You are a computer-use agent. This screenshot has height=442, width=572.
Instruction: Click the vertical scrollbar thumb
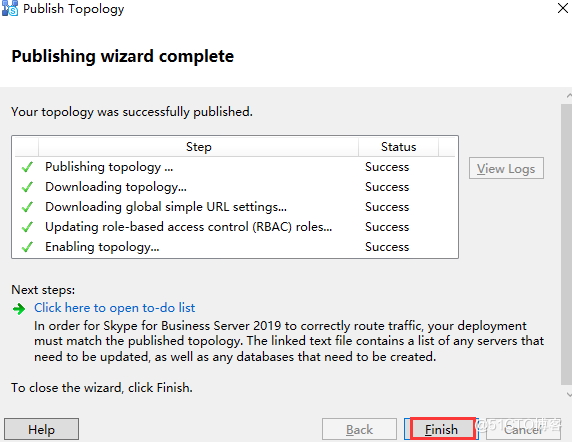coord(566,244)
